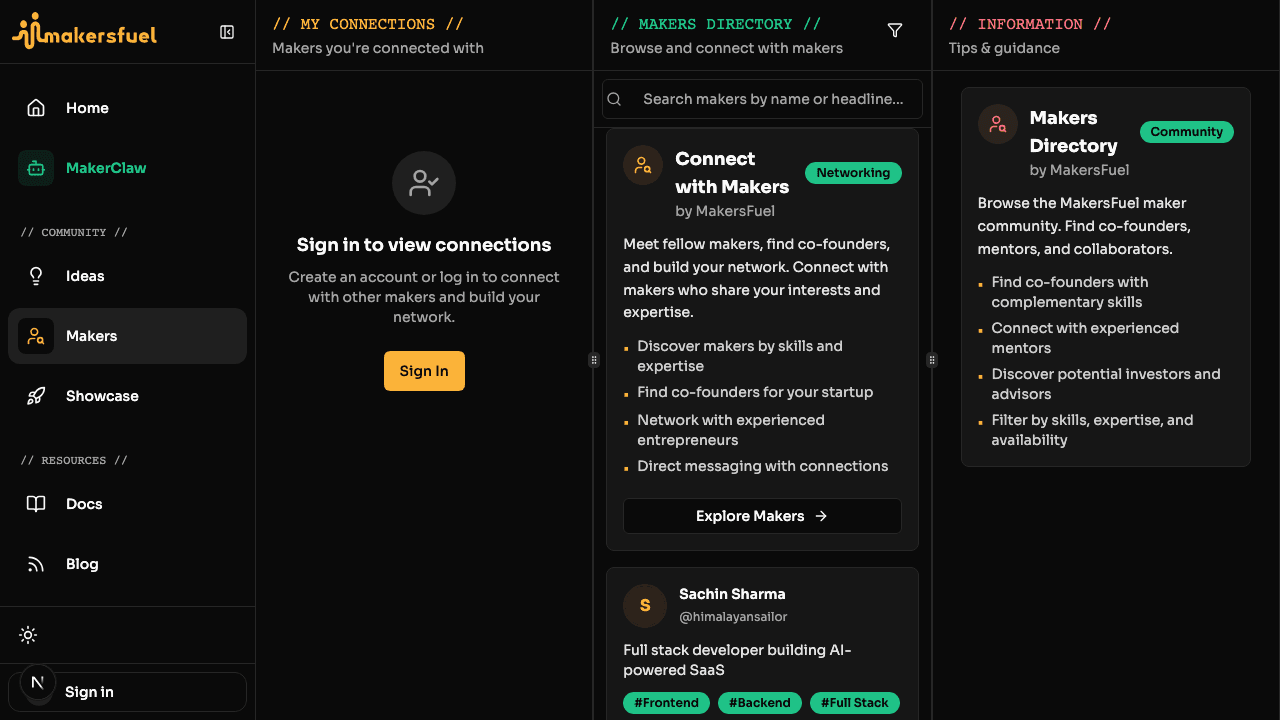The height and width of the screenshot is (720, 1280).
Task: Click the Makers Directory info card icon
Action: tap(998, 124)
